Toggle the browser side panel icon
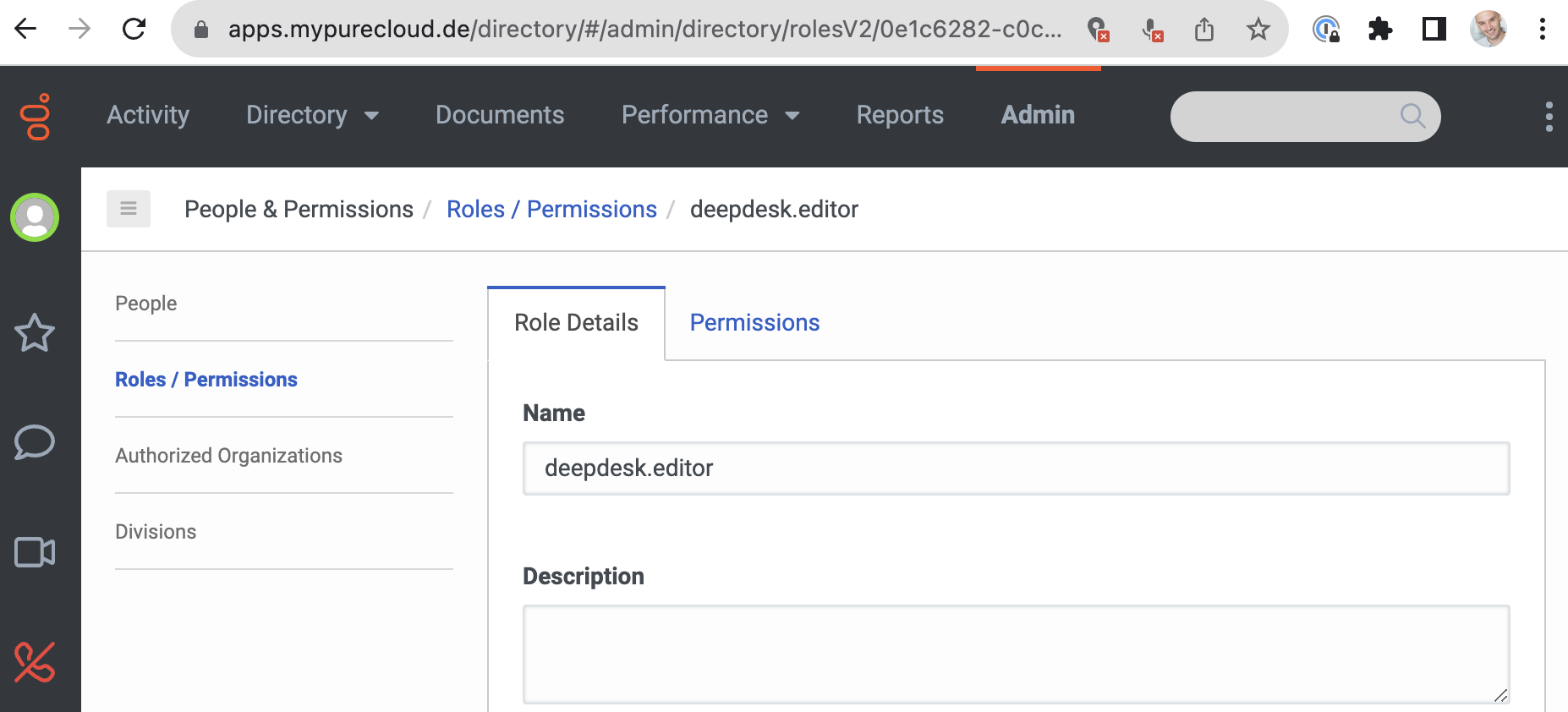The height and width of the screenshot is (712, 1568). click(x=1434, y=30)
